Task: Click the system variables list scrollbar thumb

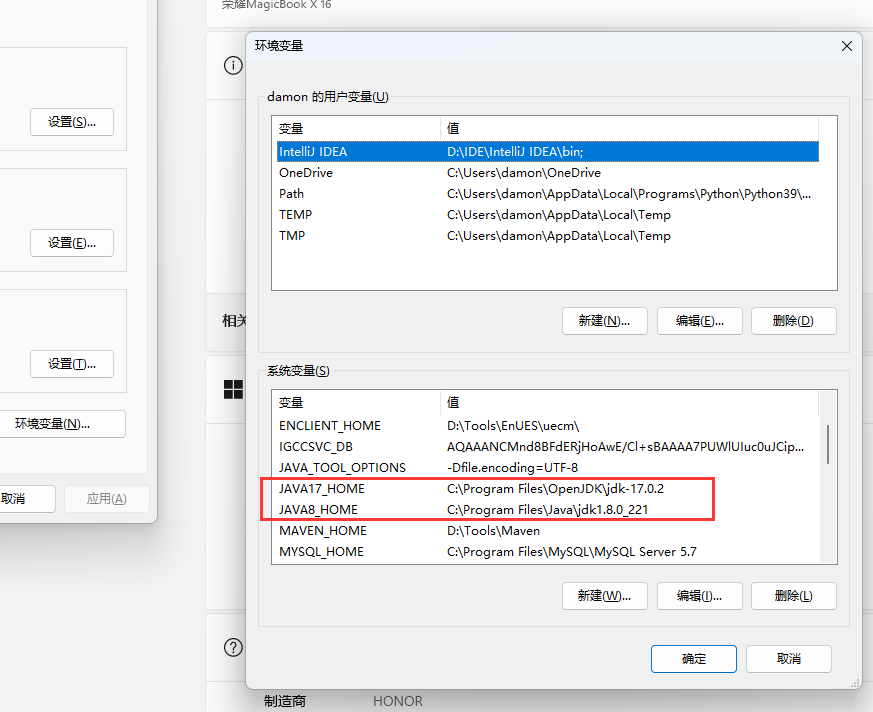Action: pos(828,444)
